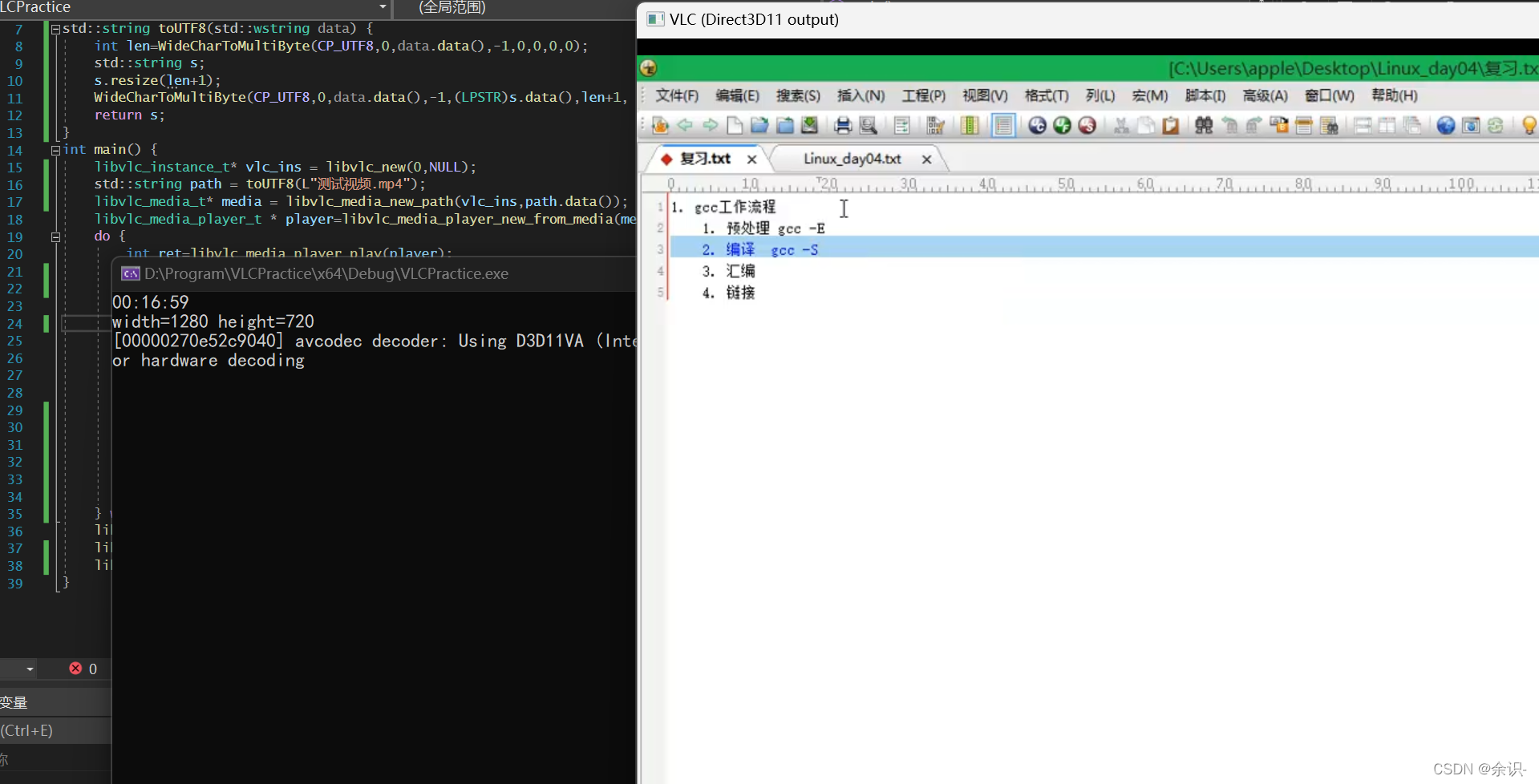Viewport: 1539px width, 784px height.
Task: Print the document with the printer icon
Action: 842,125
